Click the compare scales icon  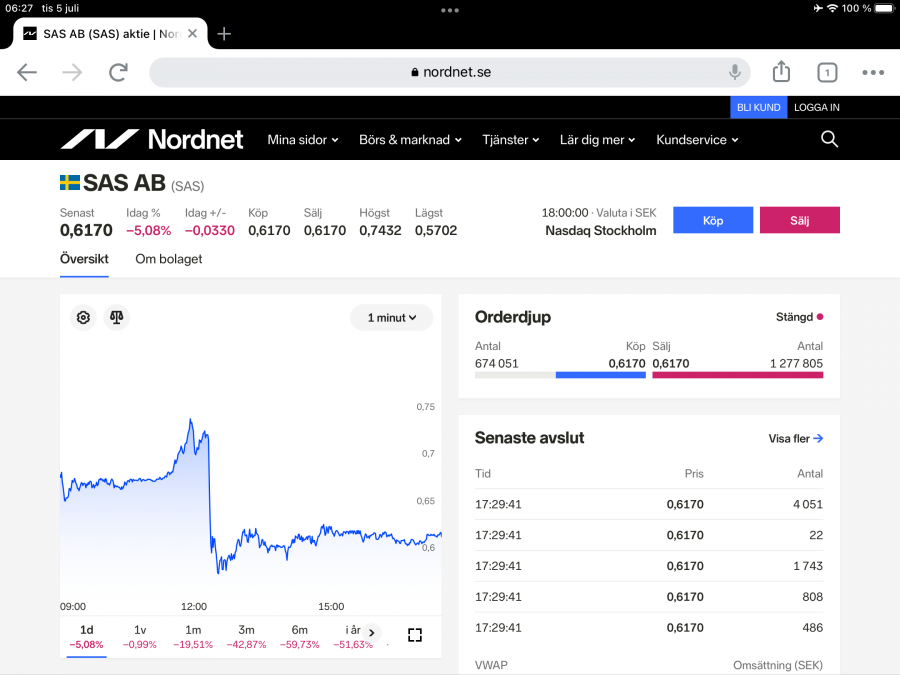tap(117, 318)
